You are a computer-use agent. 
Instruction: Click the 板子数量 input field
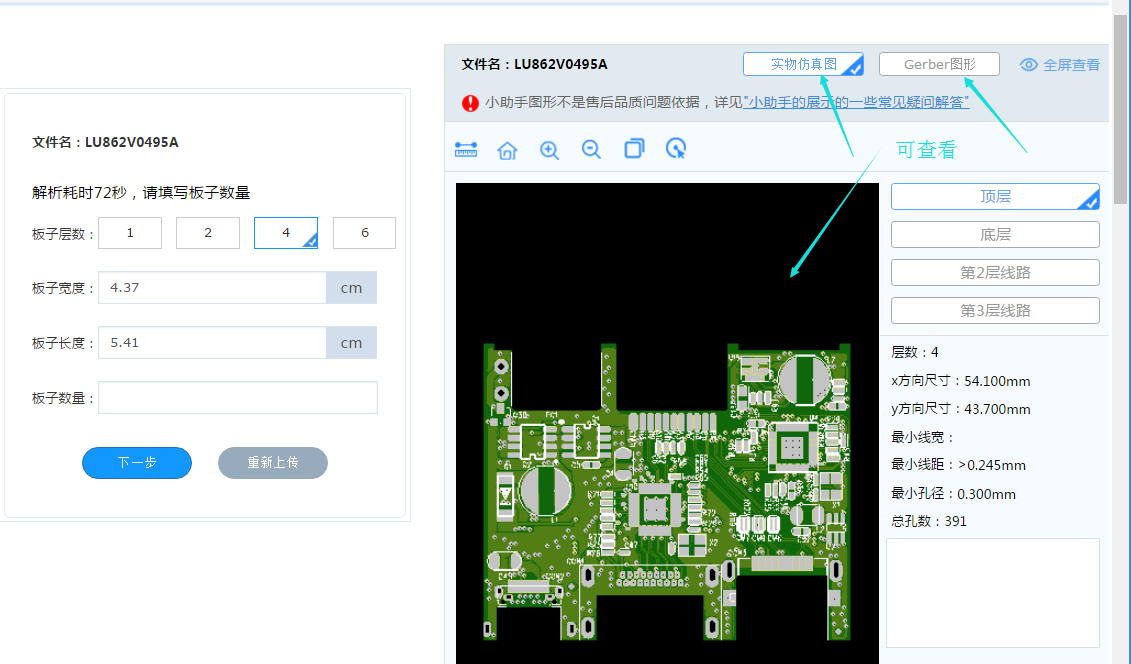[237, 397]
